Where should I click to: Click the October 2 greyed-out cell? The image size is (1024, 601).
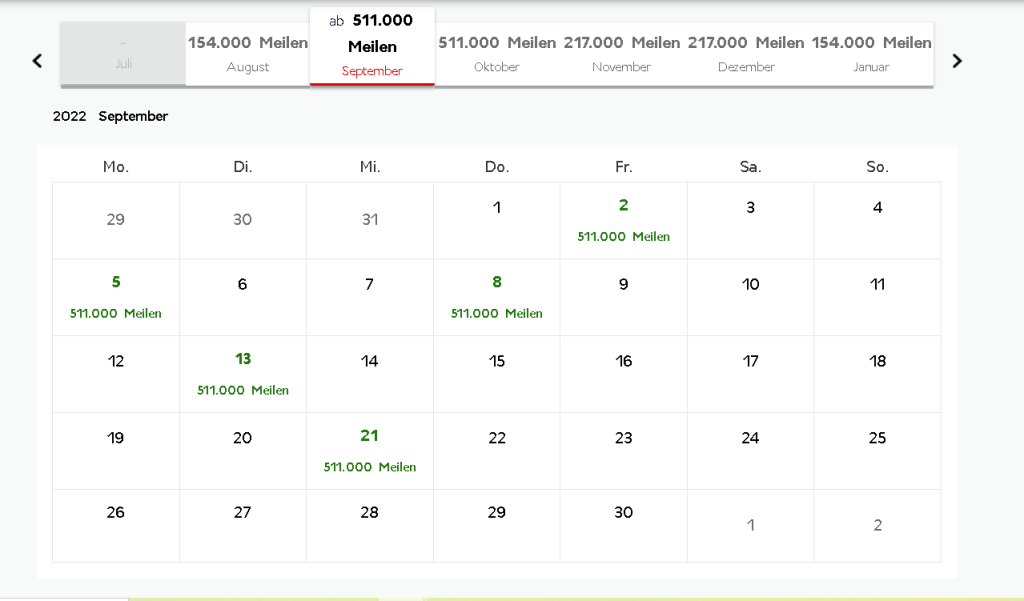pos(877,525)
